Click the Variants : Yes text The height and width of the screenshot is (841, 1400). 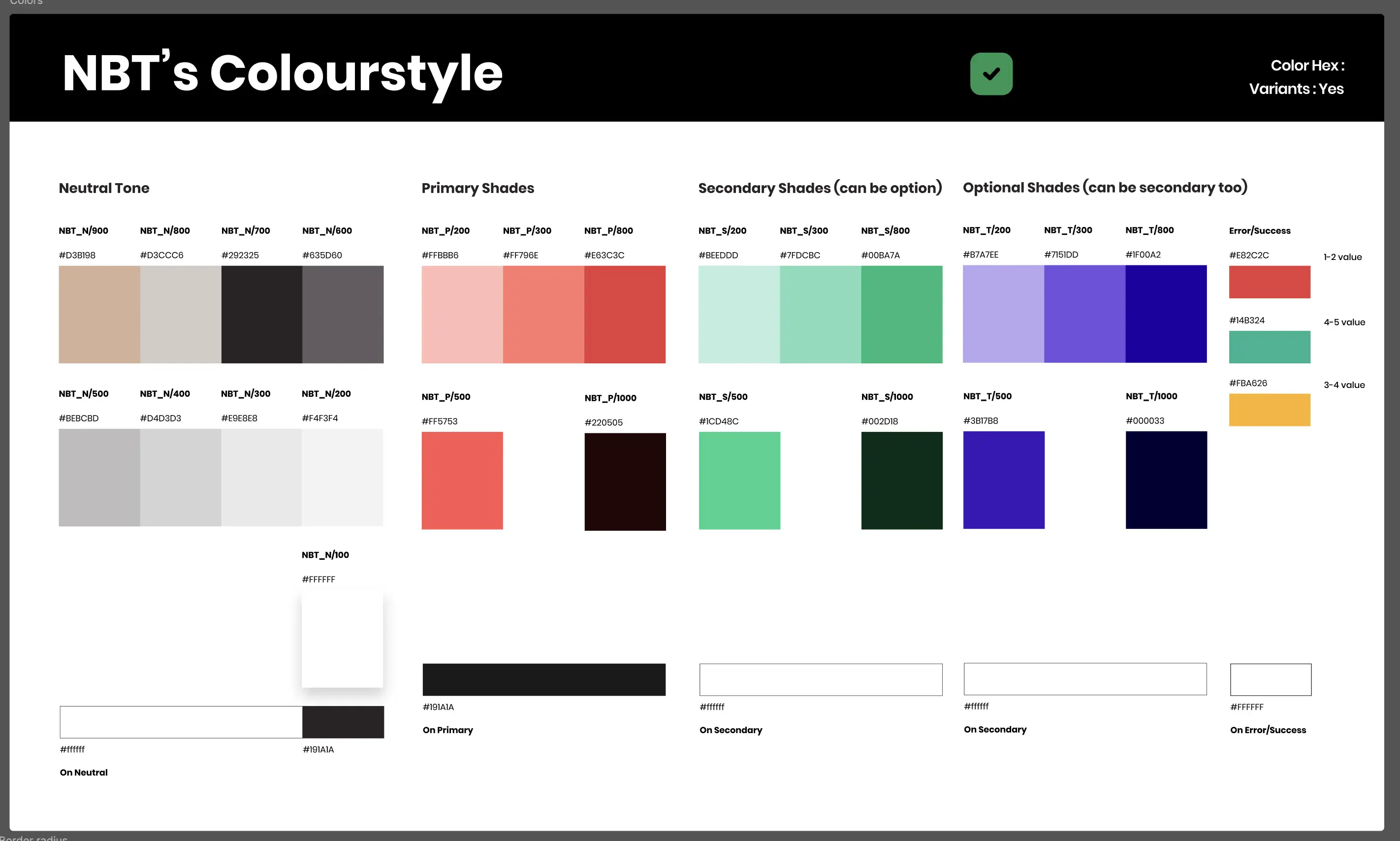click(1296, 89)
